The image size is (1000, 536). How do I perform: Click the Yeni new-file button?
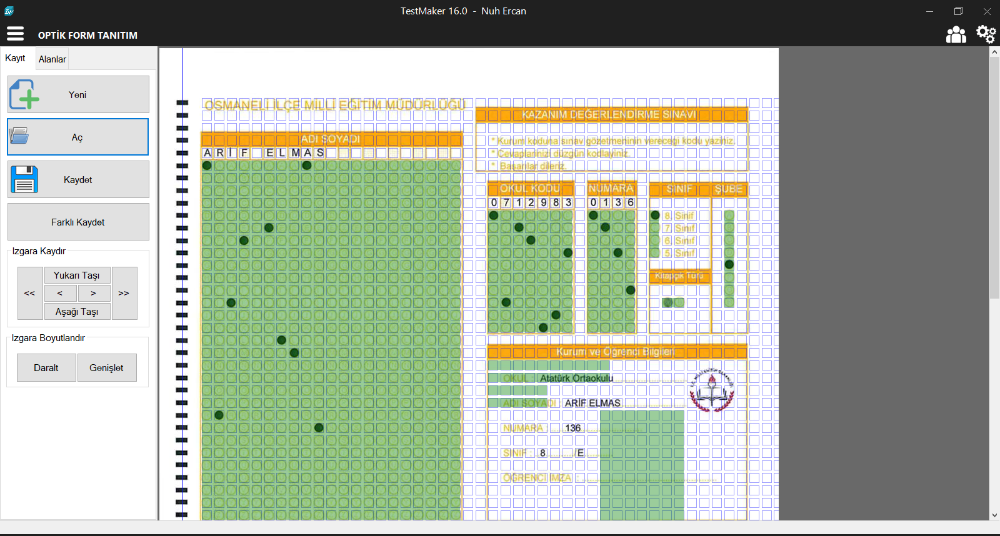[x=78, y=94]
